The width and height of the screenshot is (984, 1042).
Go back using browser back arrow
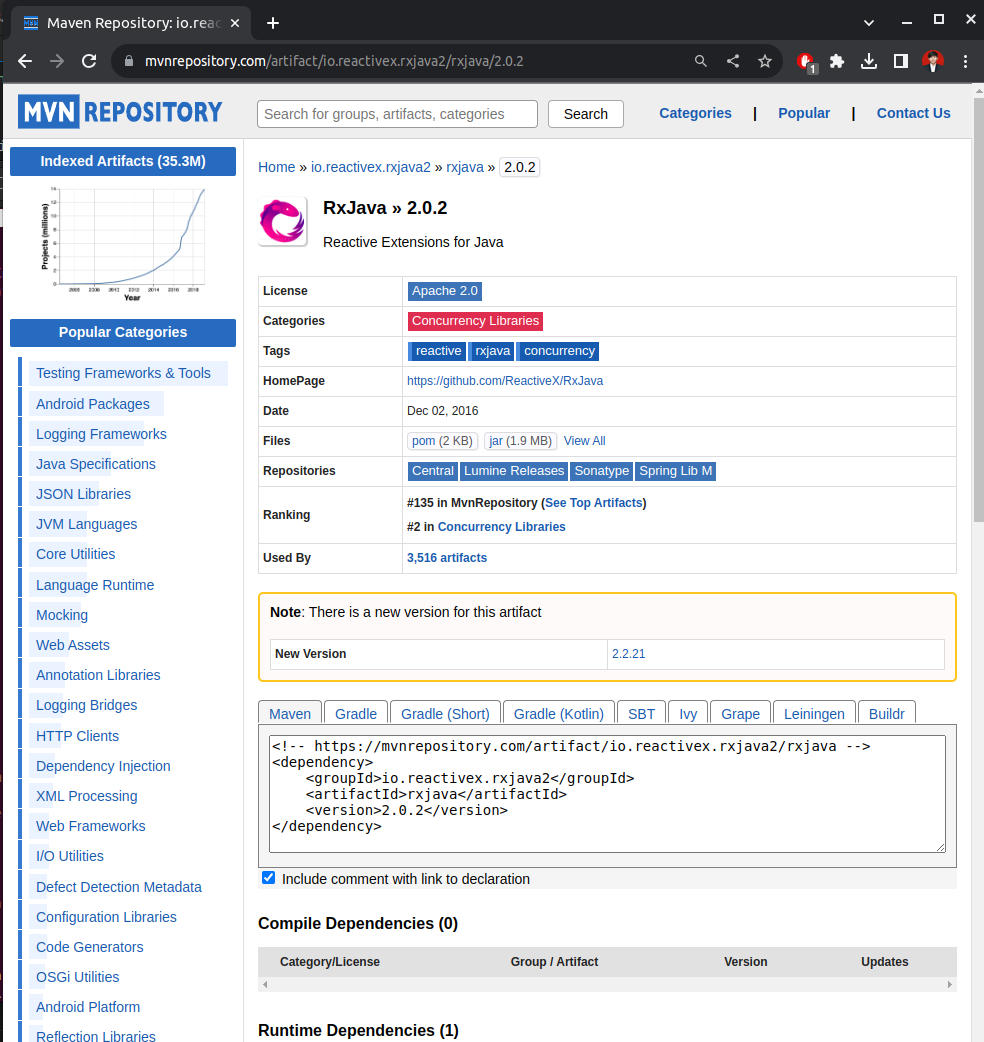[25, 61]
